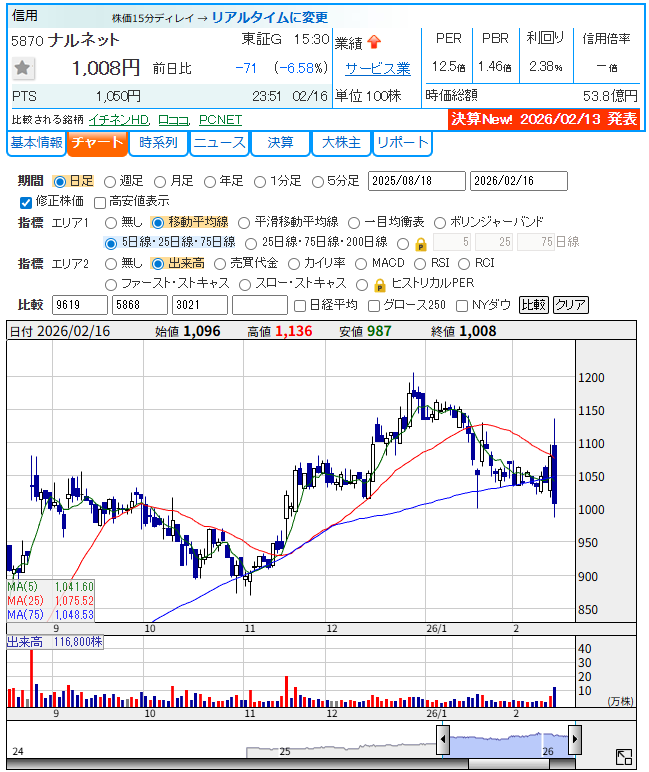Click the selected range in overview navigator

508,744
